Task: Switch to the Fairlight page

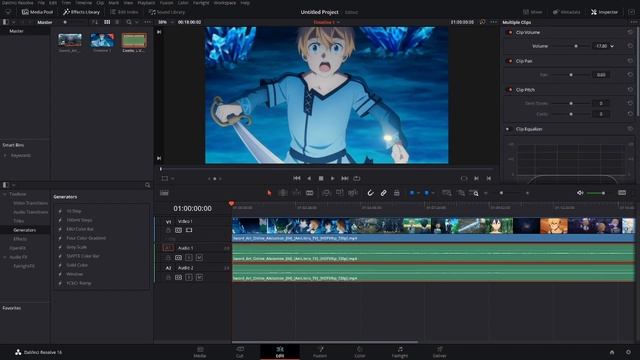Action: 400,352
